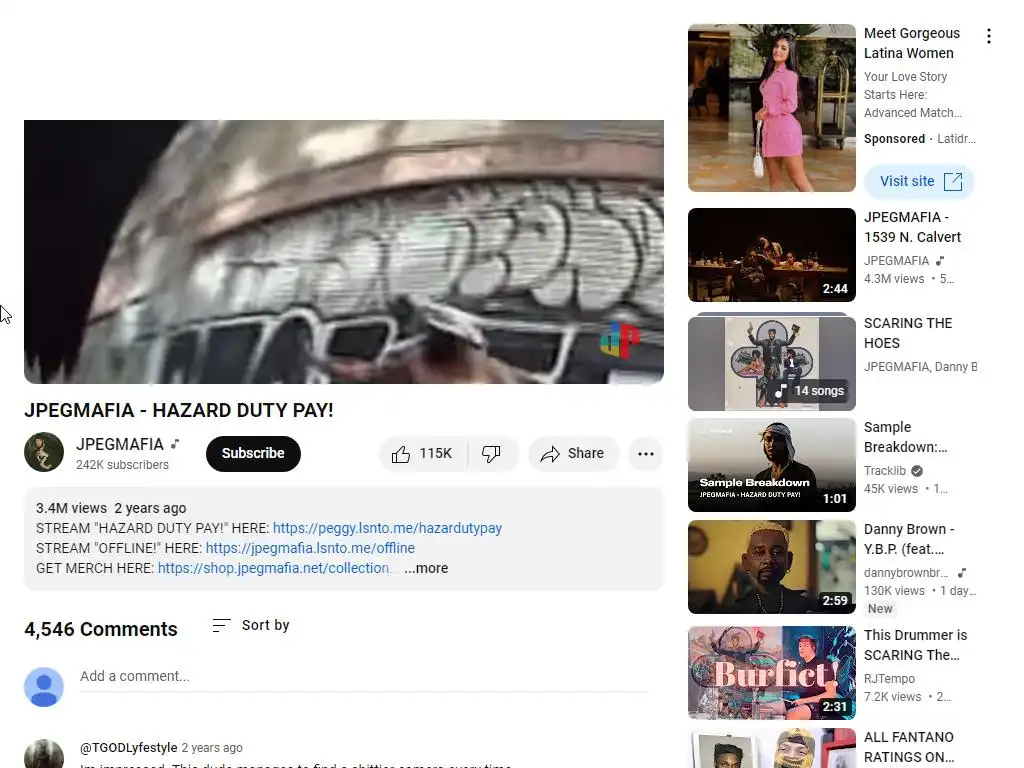Click the Danny Brown - Y.B.P. title
Image resolution: width=1024 pixels, height=768 pixels.
(x=909, y=539)
